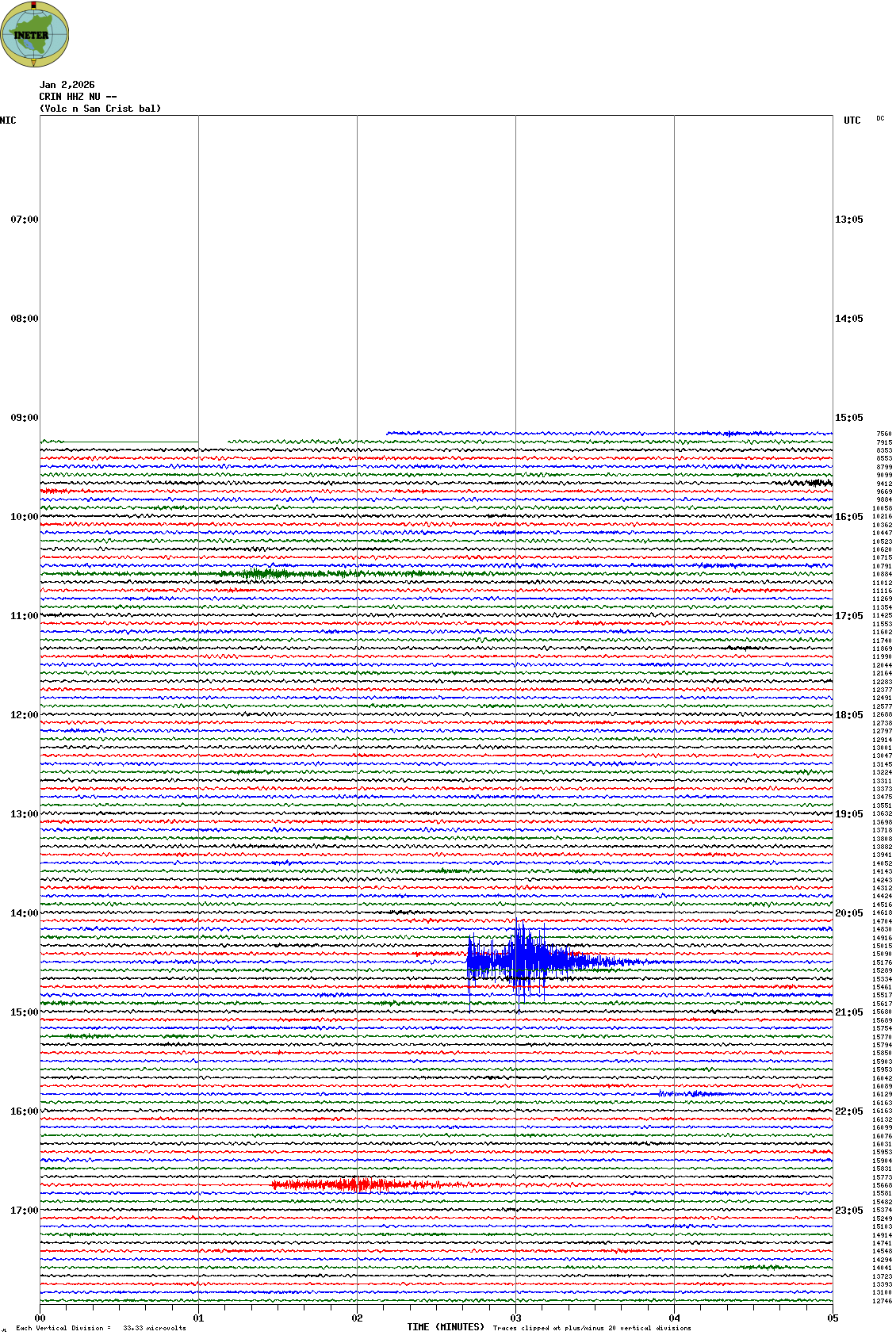Image resolution: width=896 pixels, height=1339 pixels.
Task: Click the 20:05 UTC time label
Action: click(x=848, y=913)
